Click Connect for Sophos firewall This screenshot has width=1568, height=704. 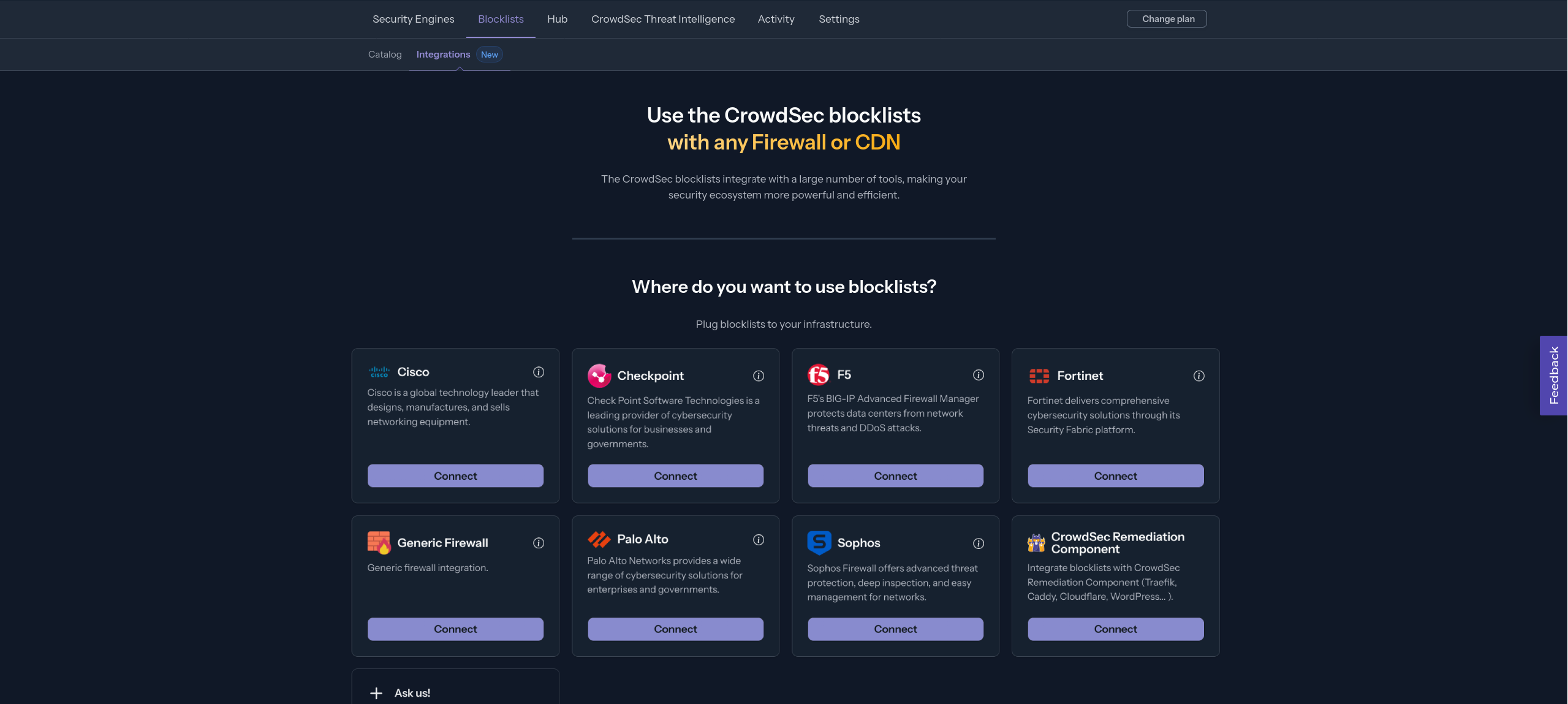[895, 629]
